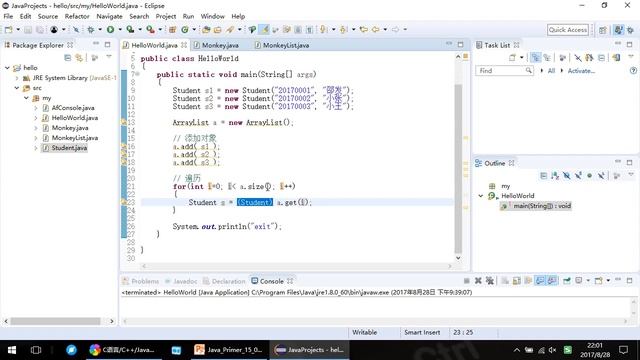Viewport: 640px width, 360px height.
Task: Expand AfConsole.java tree node
Action: [36, 108]
